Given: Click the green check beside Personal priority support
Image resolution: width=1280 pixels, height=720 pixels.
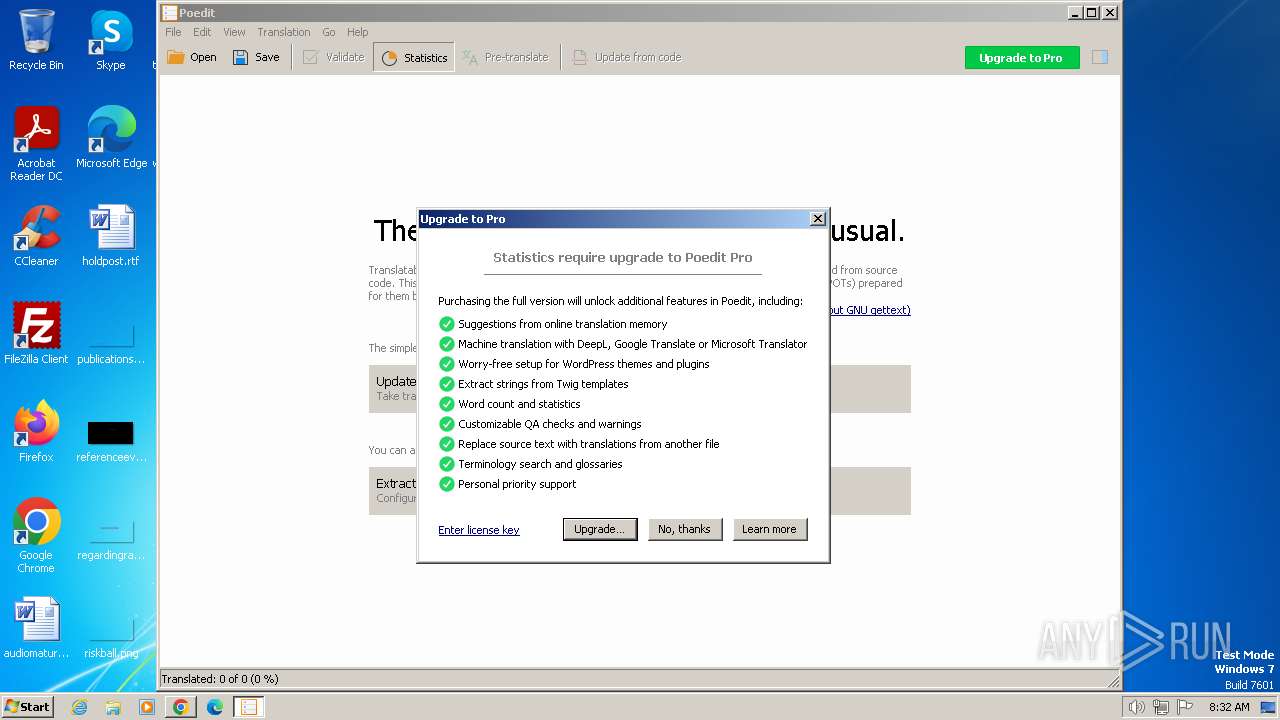Looking at the screenshot, I should 447,484.
